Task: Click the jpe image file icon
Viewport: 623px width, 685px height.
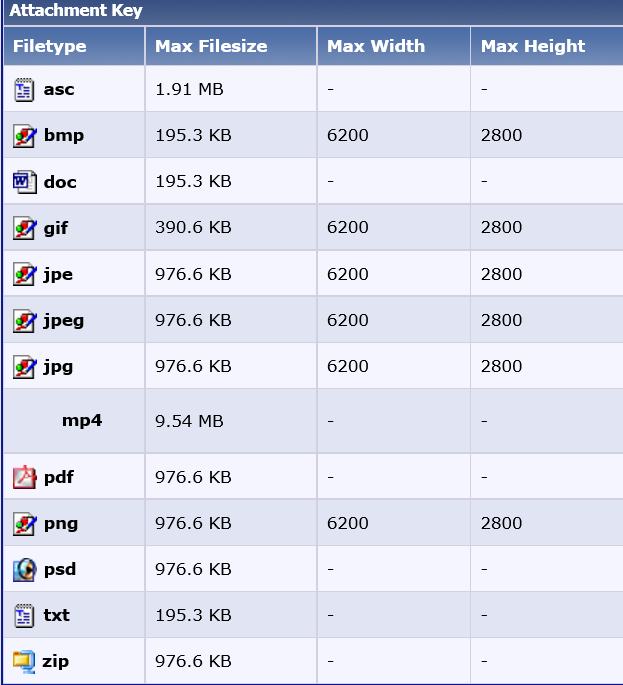Action: click(25, 274)
